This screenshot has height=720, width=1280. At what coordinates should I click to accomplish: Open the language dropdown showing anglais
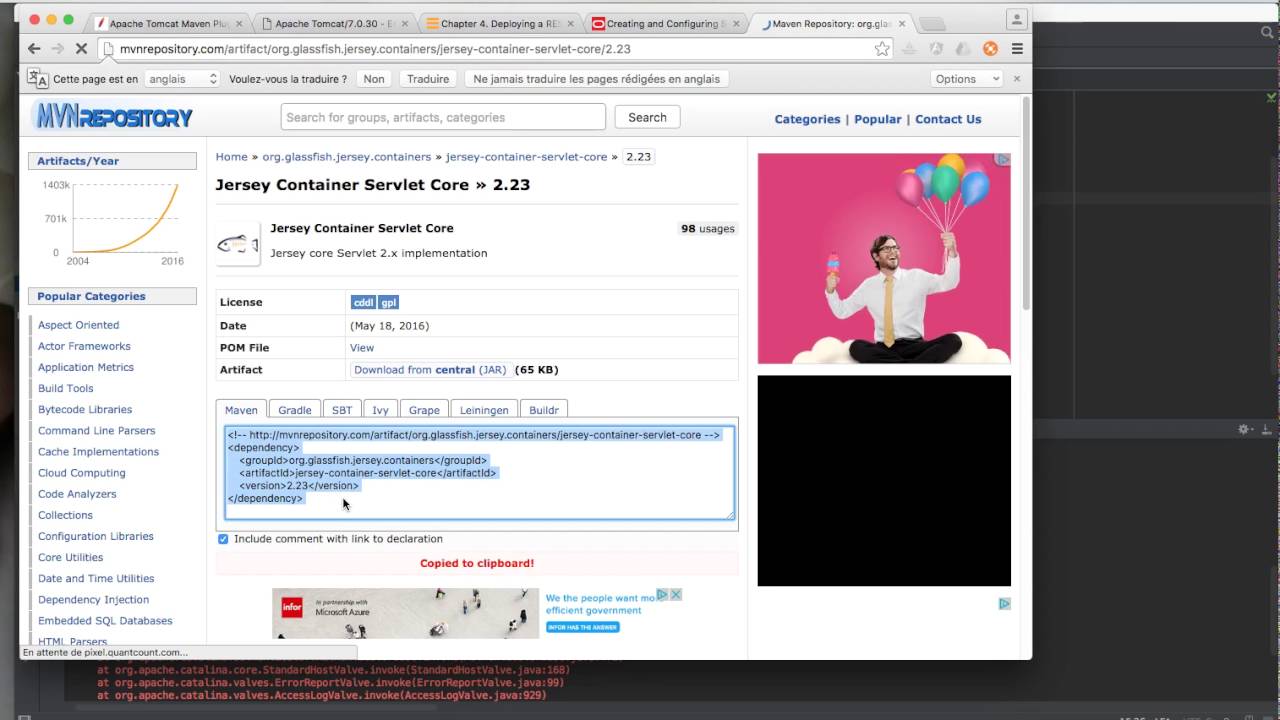(182, 79)
